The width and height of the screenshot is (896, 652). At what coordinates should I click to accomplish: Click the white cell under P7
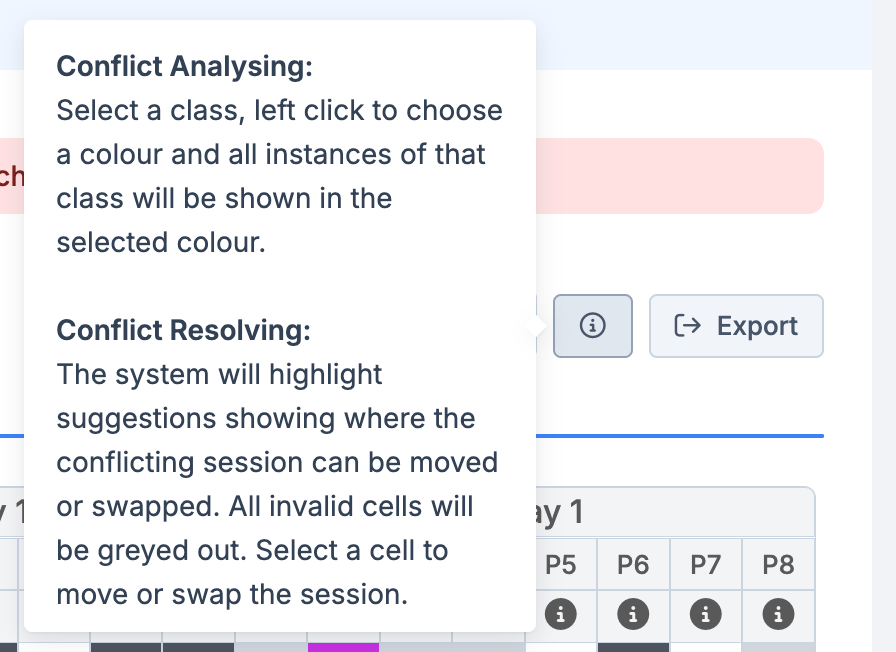tap(706, 647)
